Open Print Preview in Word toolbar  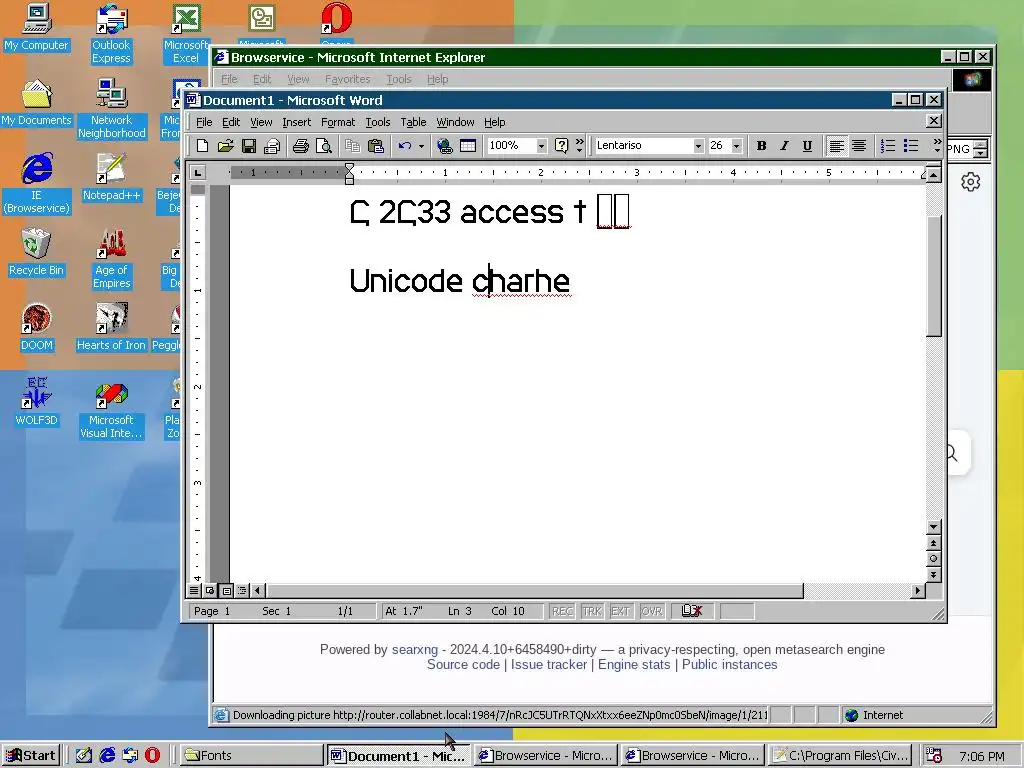(x=323, y=146)
